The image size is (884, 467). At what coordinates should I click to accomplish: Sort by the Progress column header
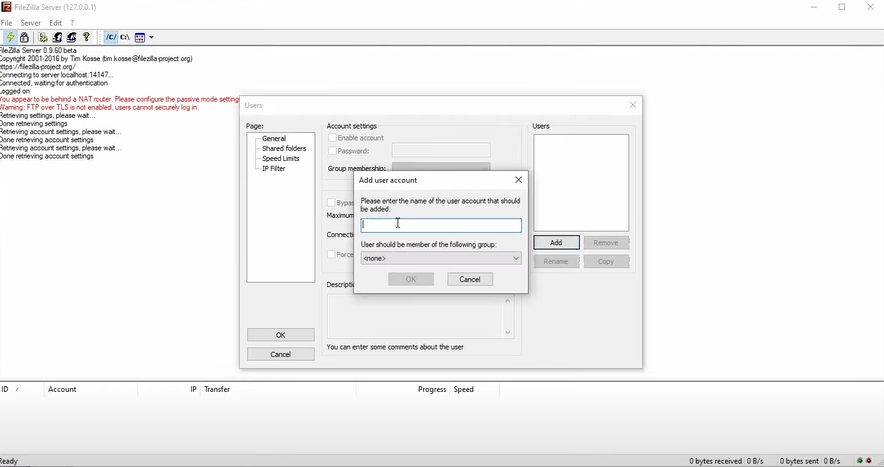(x=432, y=389)
